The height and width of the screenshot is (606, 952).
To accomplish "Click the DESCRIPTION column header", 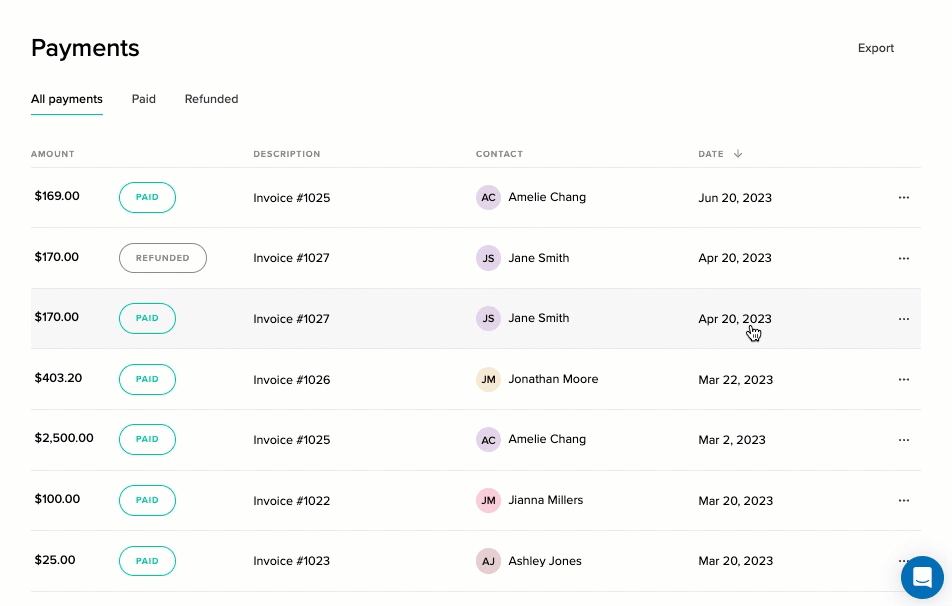I will pyautogui.click(x=287, y=154).
